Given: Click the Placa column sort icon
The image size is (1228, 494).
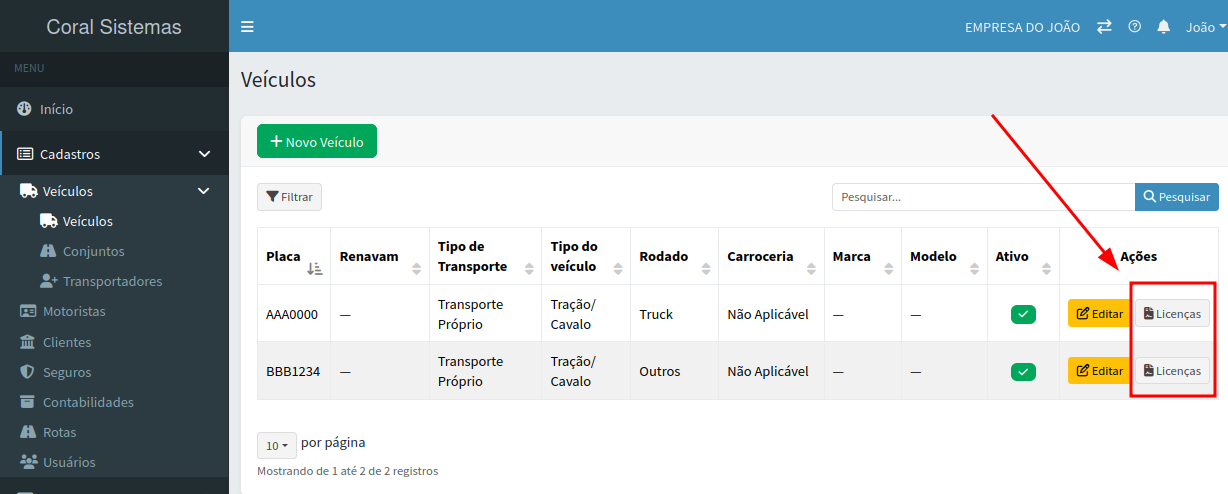Looking at the screenshot, I should 315,268.
